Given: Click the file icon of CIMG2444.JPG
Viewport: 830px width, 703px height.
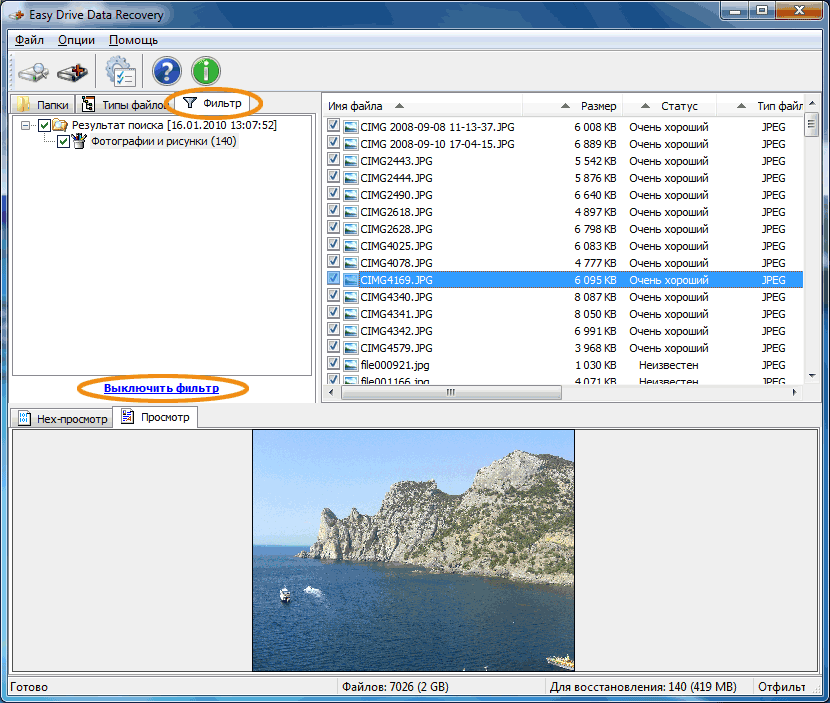Looking at the screenshot, I should tap(350, 178).
